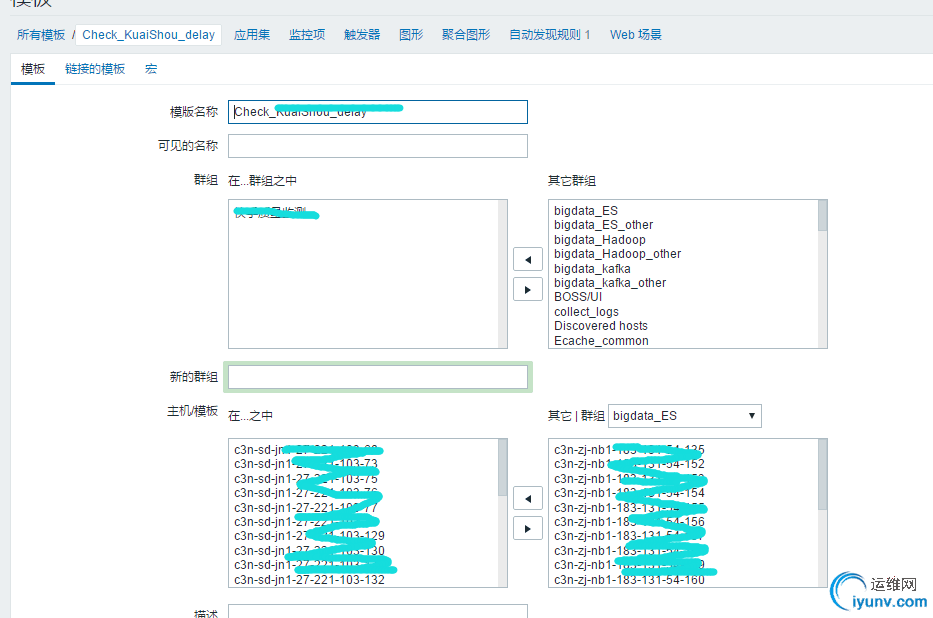
Task: Select bigdata_kafka group
Action: [592, 269]
